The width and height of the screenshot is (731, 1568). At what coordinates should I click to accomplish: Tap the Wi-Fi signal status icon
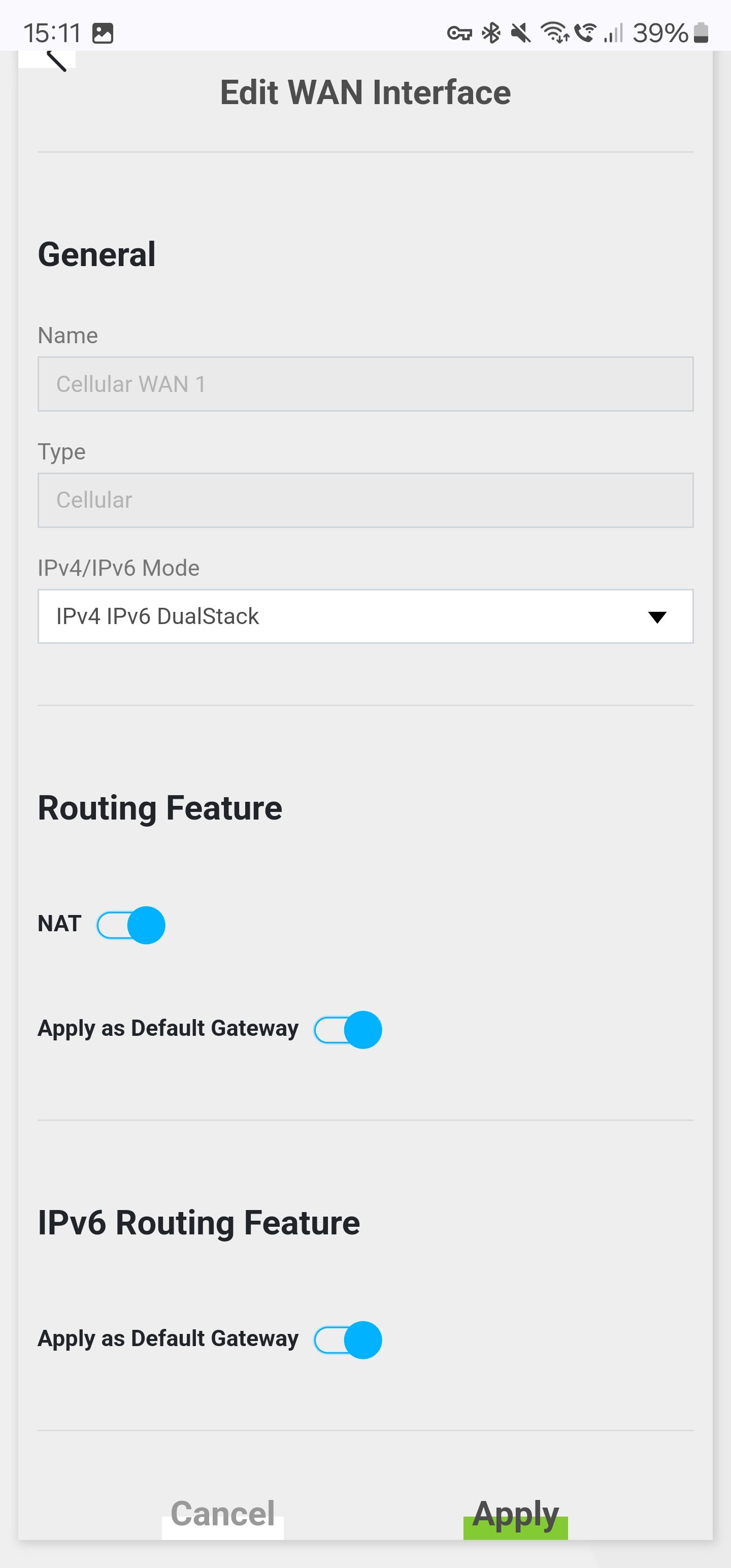(x=554, y=32)
